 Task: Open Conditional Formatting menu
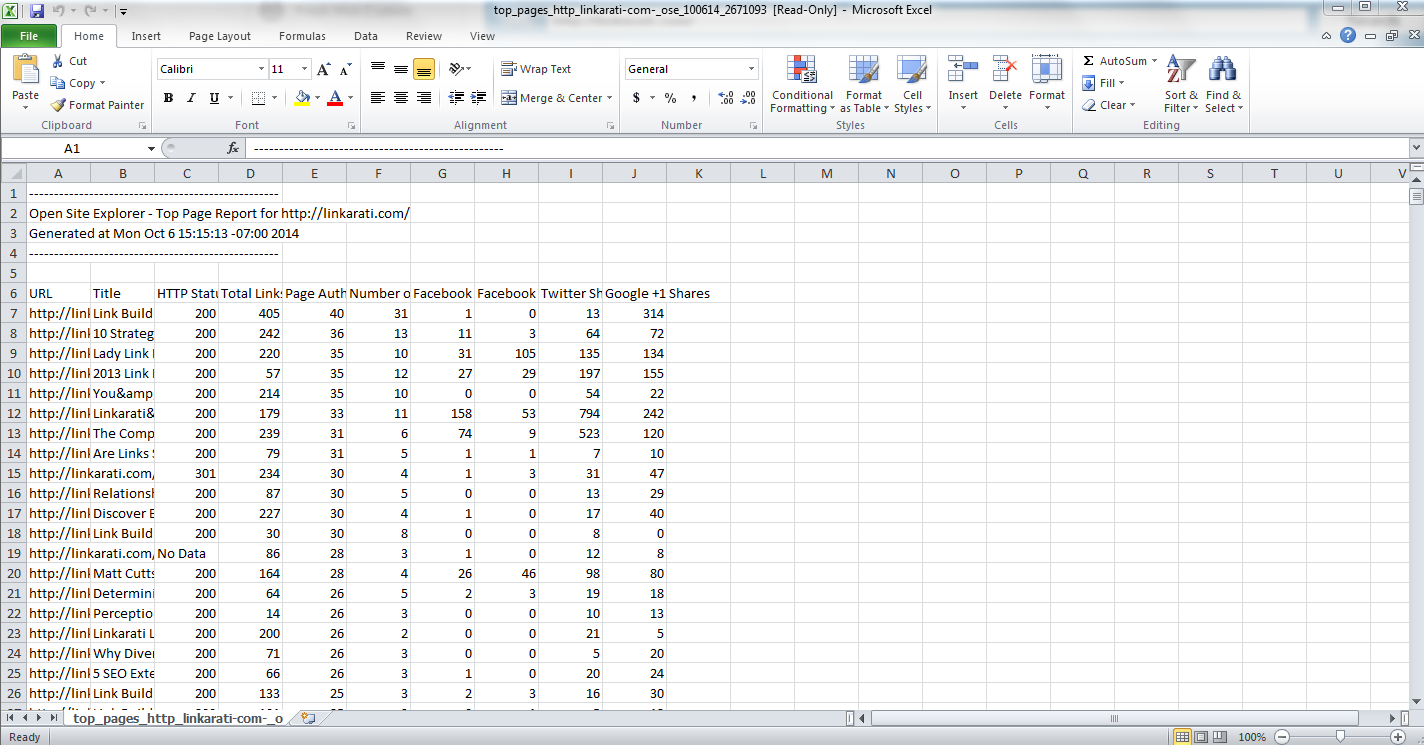click(802, 85)
